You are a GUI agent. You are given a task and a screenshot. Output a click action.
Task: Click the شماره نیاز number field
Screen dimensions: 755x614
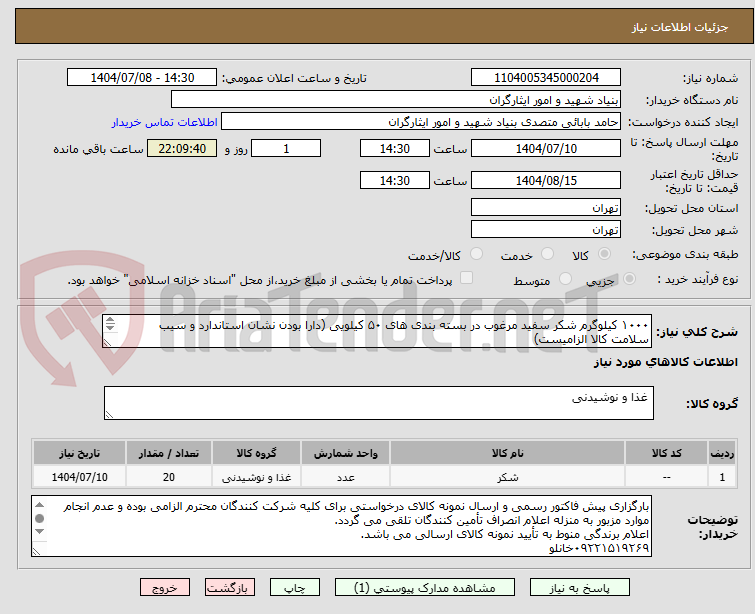tap(546, 78)
